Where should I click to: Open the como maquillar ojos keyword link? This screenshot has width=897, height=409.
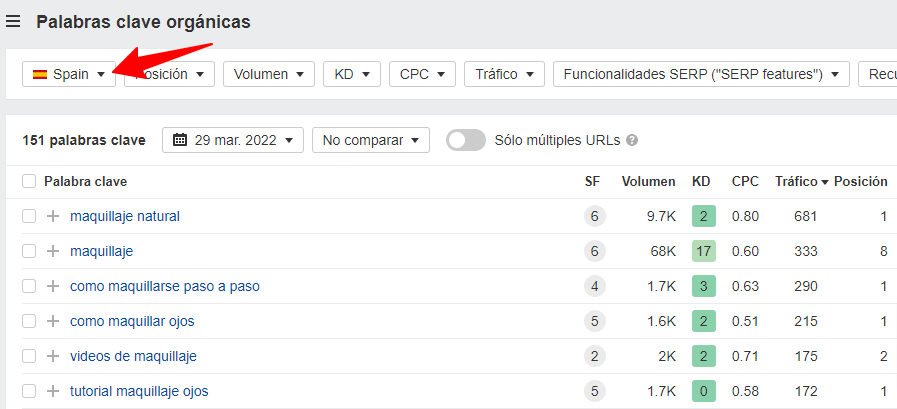(x=132, y=321)
